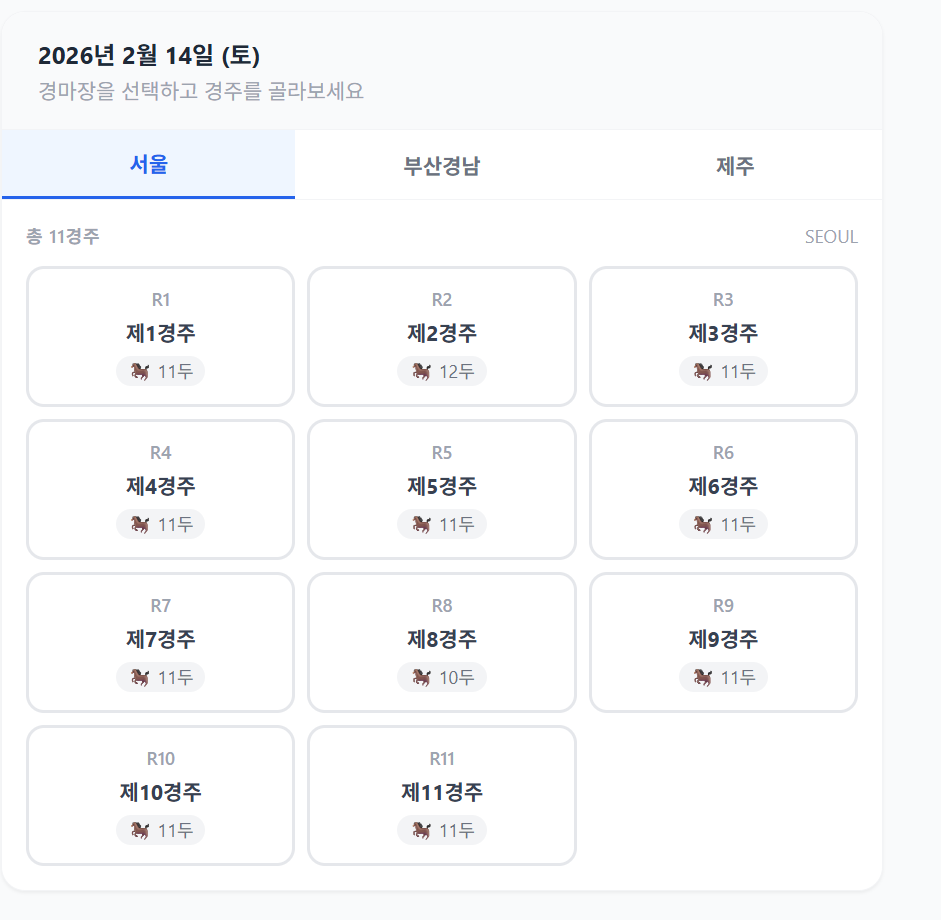This screenshot has height=920, width=941.
Task: Select the R7 제7경주 race card
Action: pos(160,642)
